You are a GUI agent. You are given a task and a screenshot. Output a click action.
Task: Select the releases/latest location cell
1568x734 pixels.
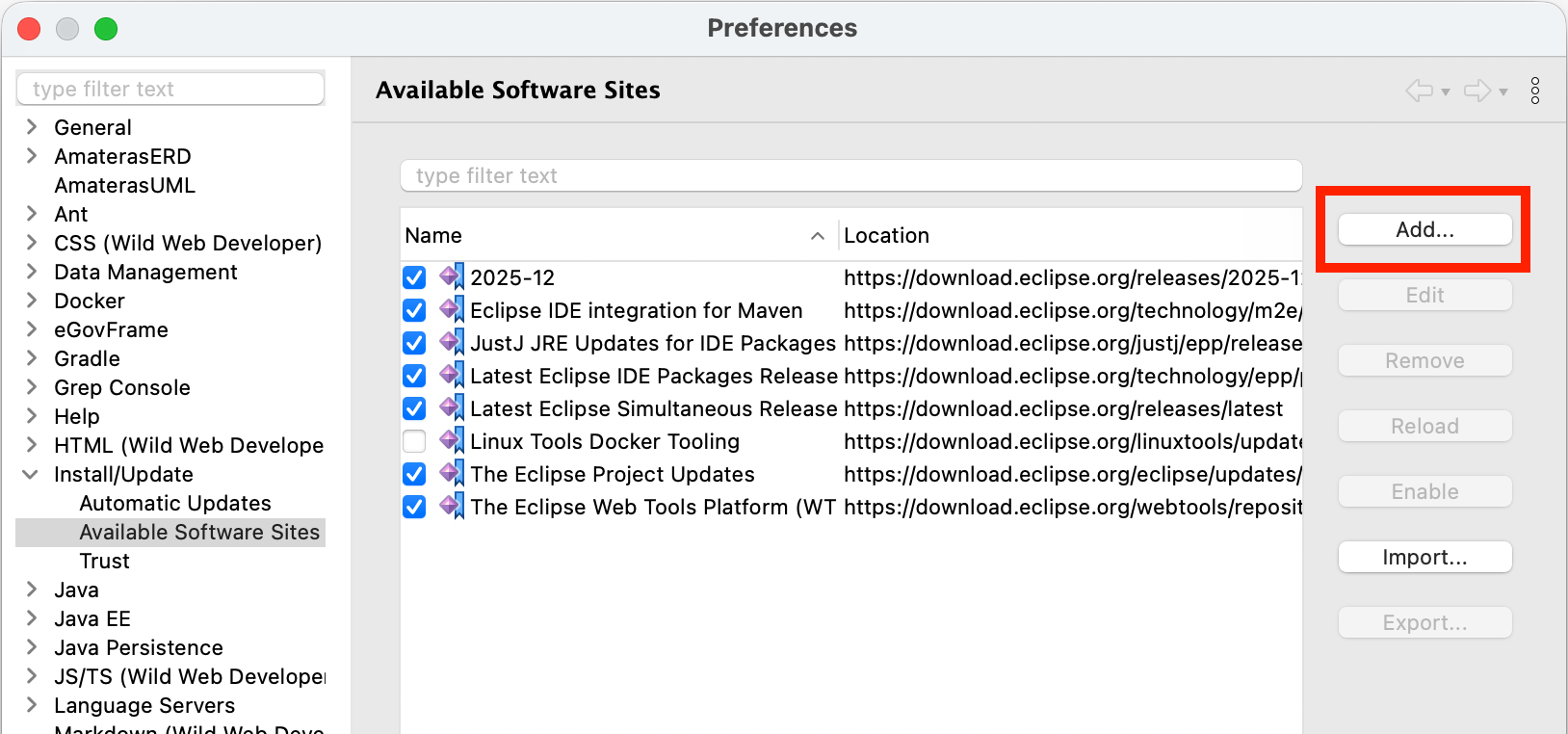1063,408
